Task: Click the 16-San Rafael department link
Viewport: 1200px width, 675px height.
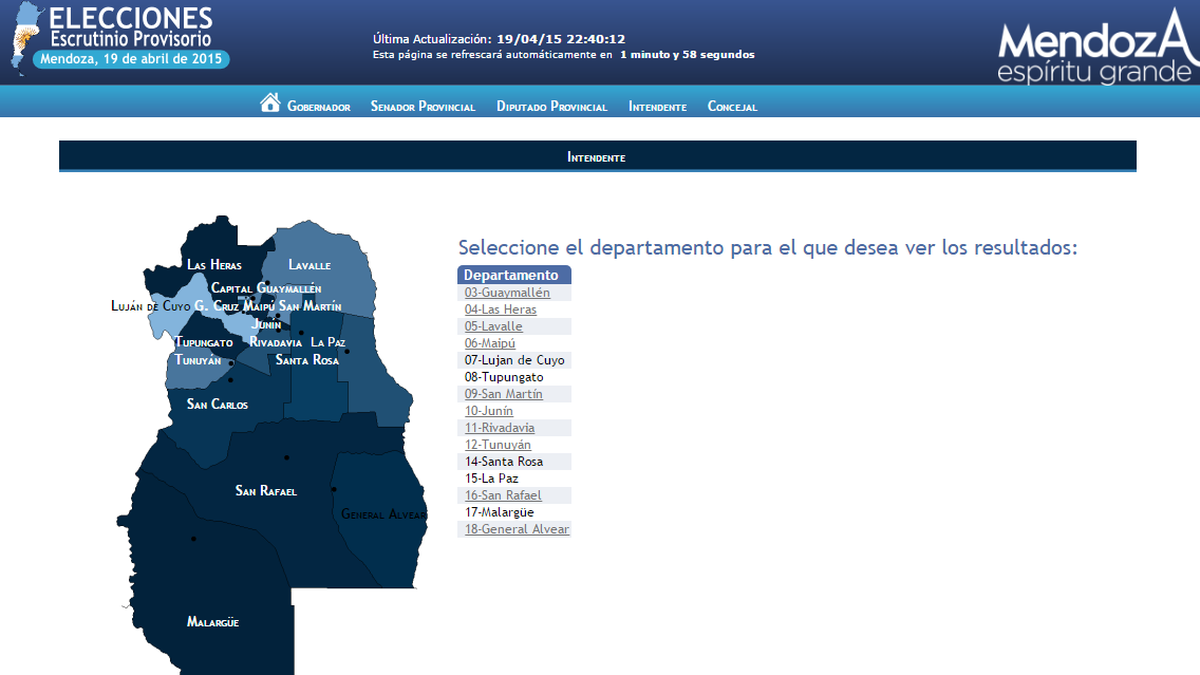Action: [x=502, y=494]
